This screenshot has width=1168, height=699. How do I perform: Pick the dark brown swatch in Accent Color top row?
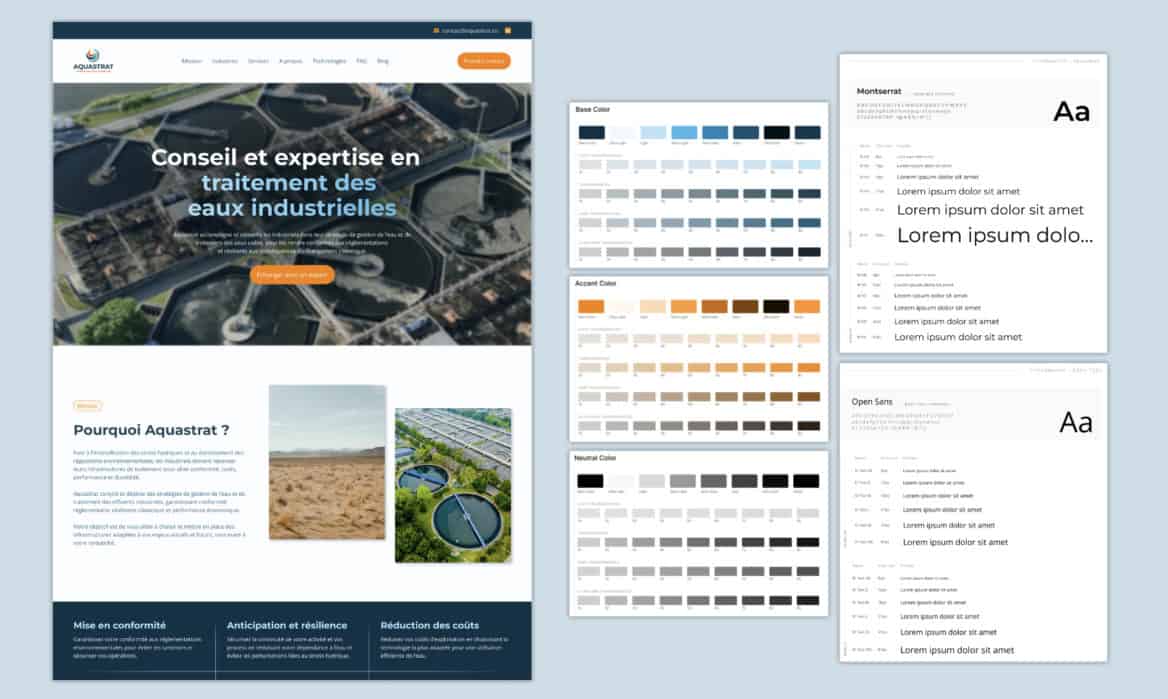pyautogui.click(x=745, y=306)
